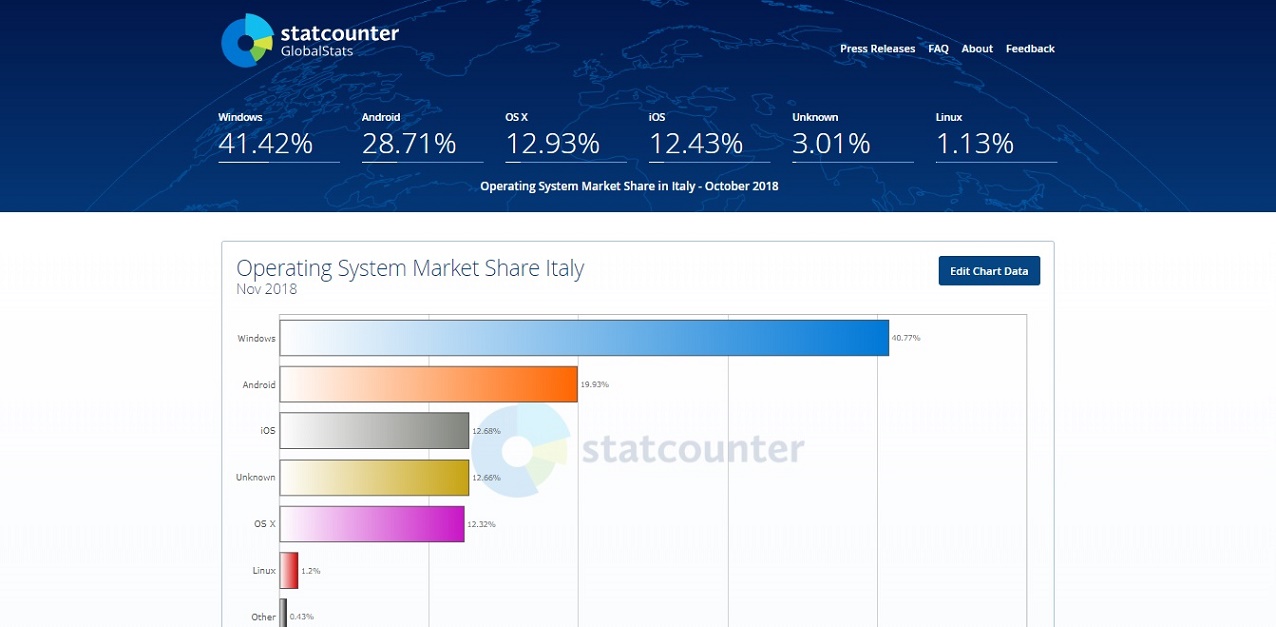Click the Android axis label
Viewport: 1276px width, 627px height.
click(259, 385)
